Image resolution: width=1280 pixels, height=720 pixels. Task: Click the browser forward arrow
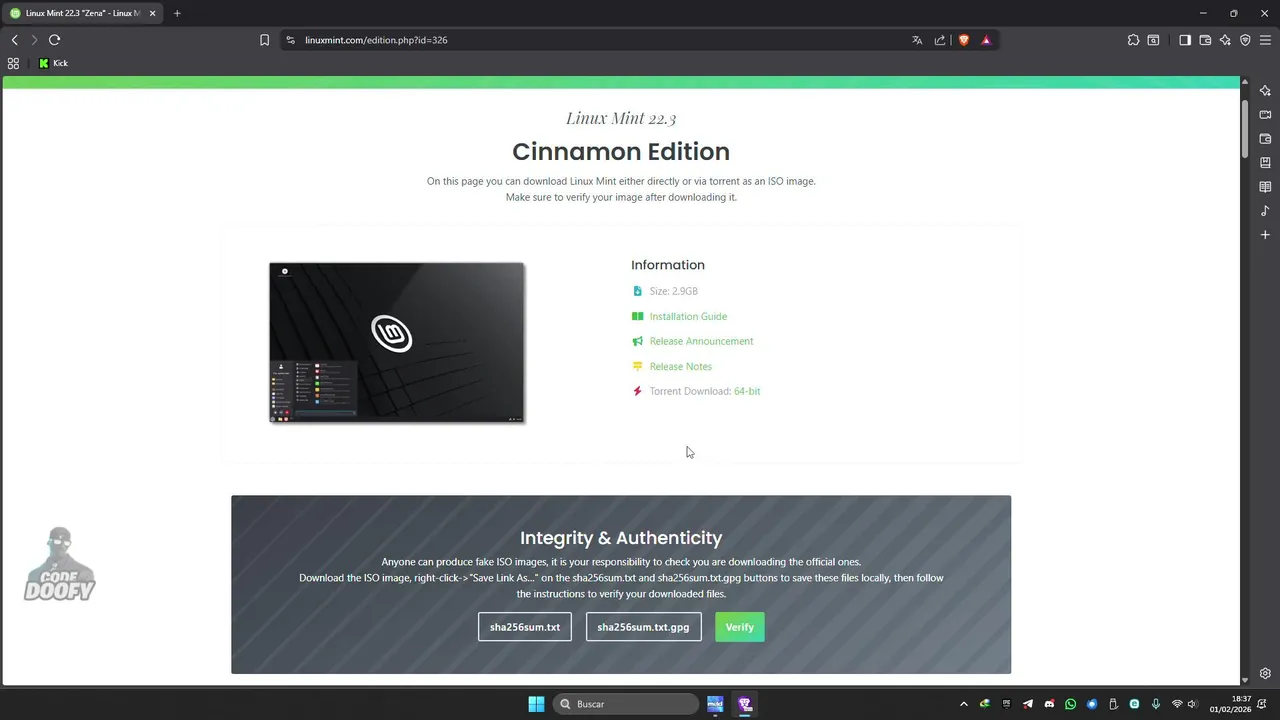[x=34, y=40]
